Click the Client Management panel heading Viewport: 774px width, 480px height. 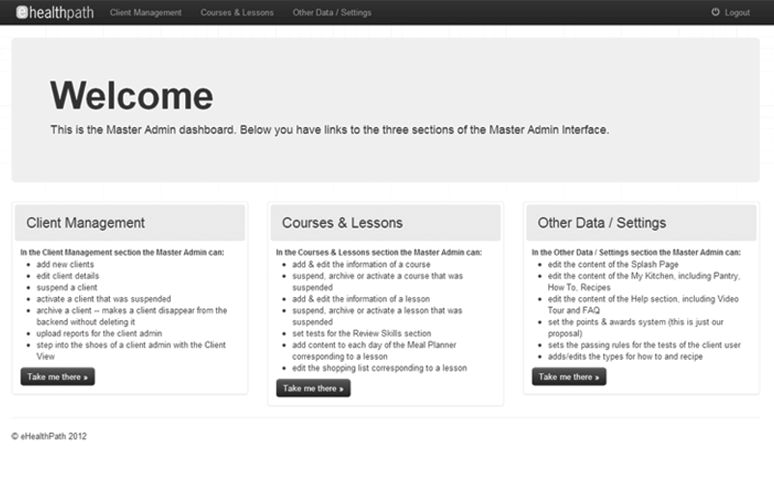(x=86, y=223)
